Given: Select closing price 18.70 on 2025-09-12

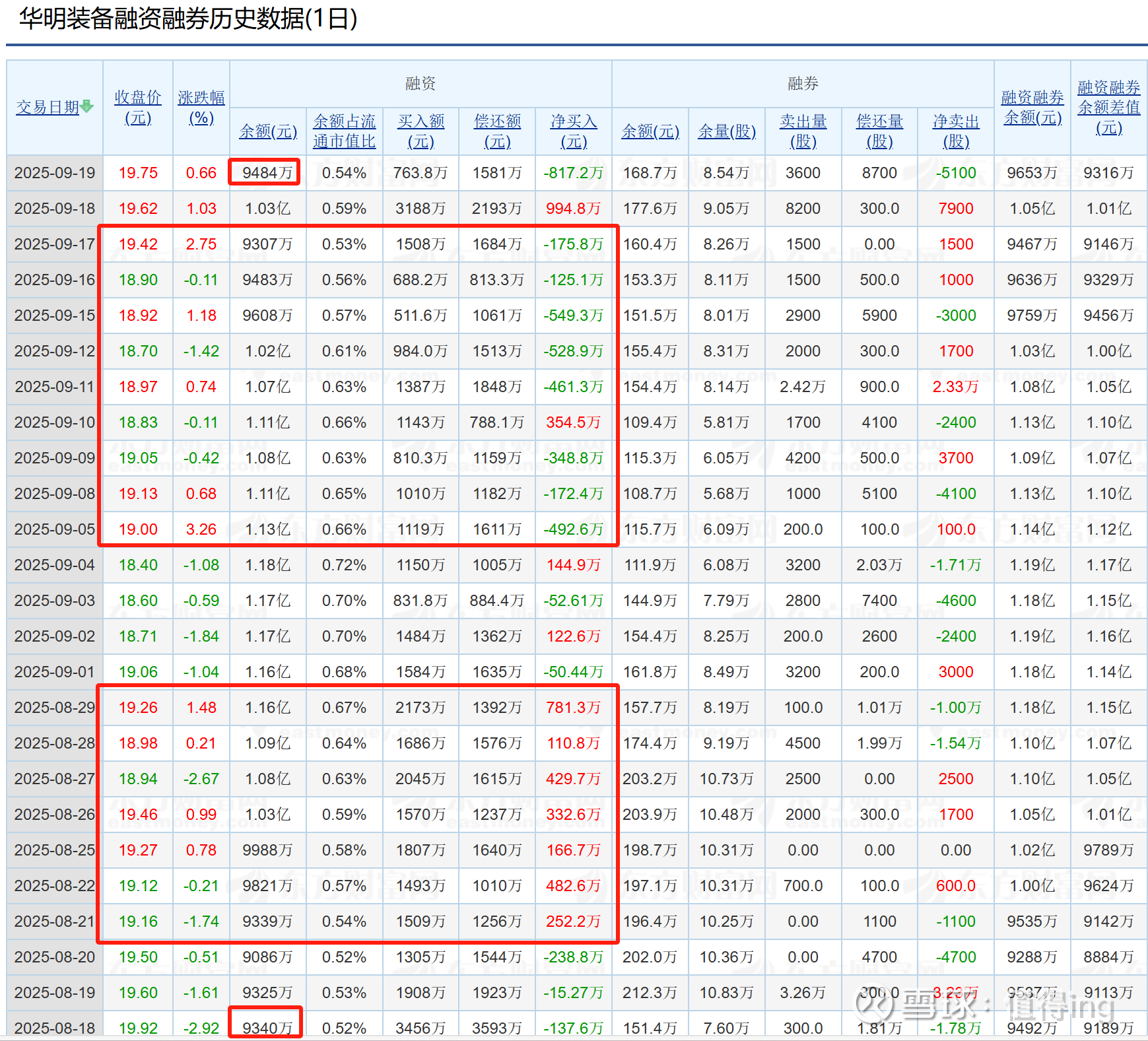Looking at the screenshot, I should (x=138, y=351).
